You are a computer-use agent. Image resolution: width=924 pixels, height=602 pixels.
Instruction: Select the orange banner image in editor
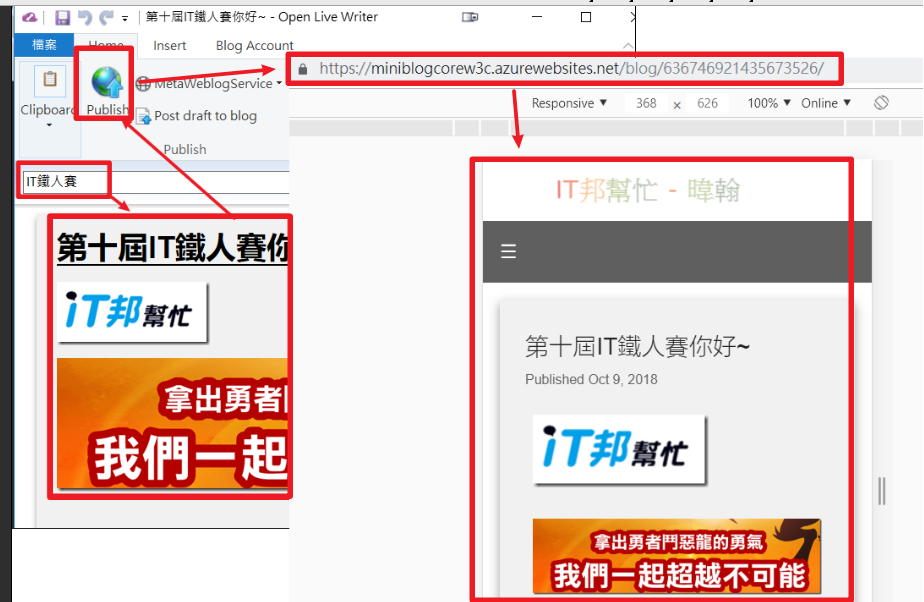tap(172, 423)
